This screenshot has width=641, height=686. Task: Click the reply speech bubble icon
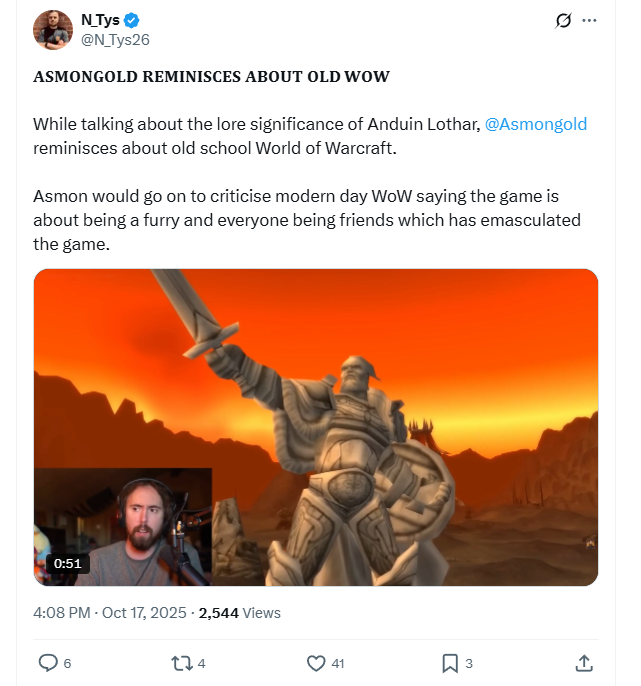(x=48, y=663)
